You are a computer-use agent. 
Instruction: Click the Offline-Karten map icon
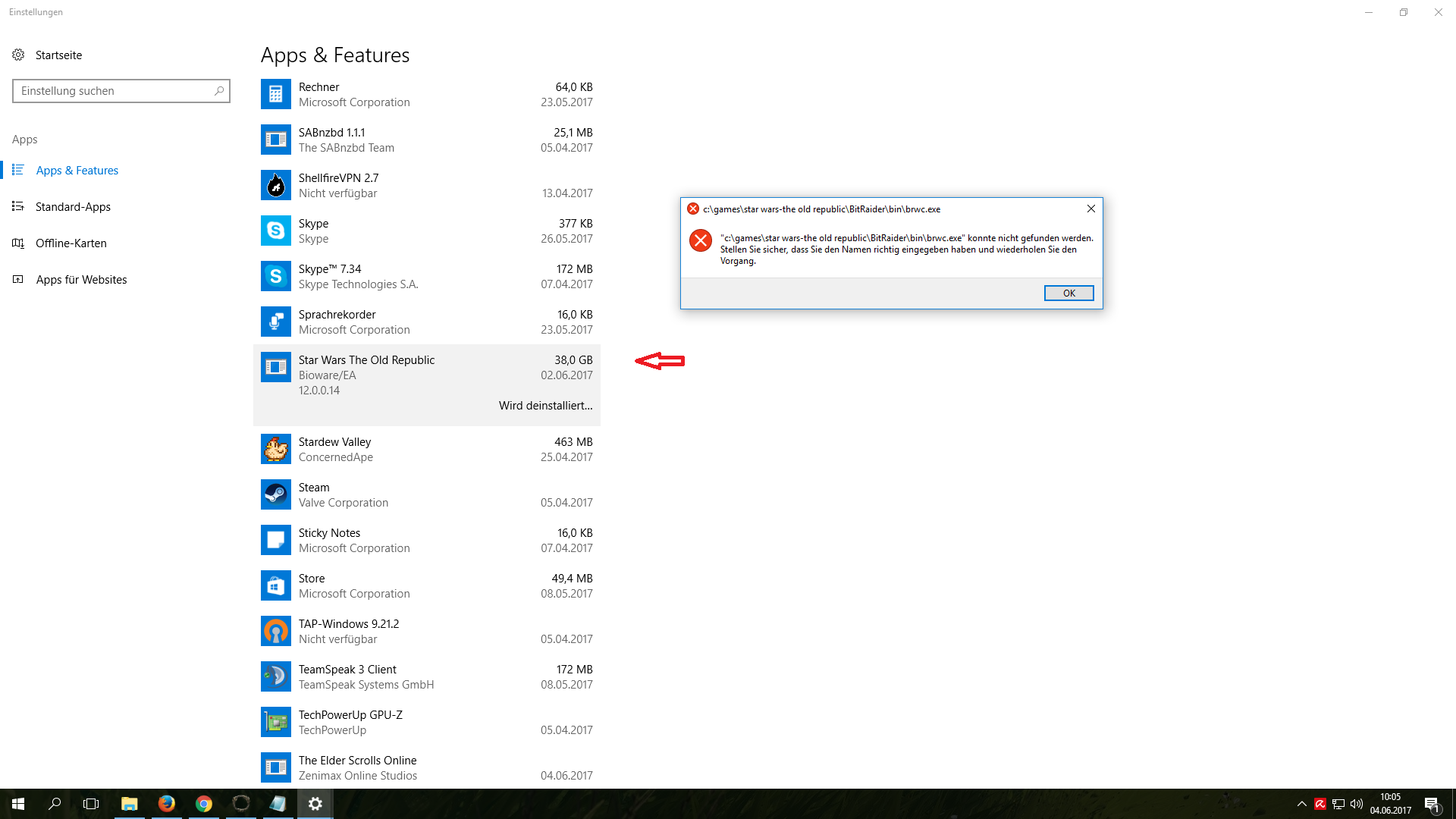coord(18,243)
